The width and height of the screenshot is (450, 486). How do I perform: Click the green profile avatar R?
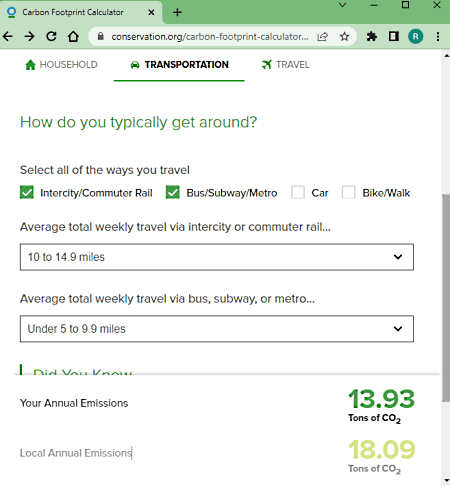(416, 36)
